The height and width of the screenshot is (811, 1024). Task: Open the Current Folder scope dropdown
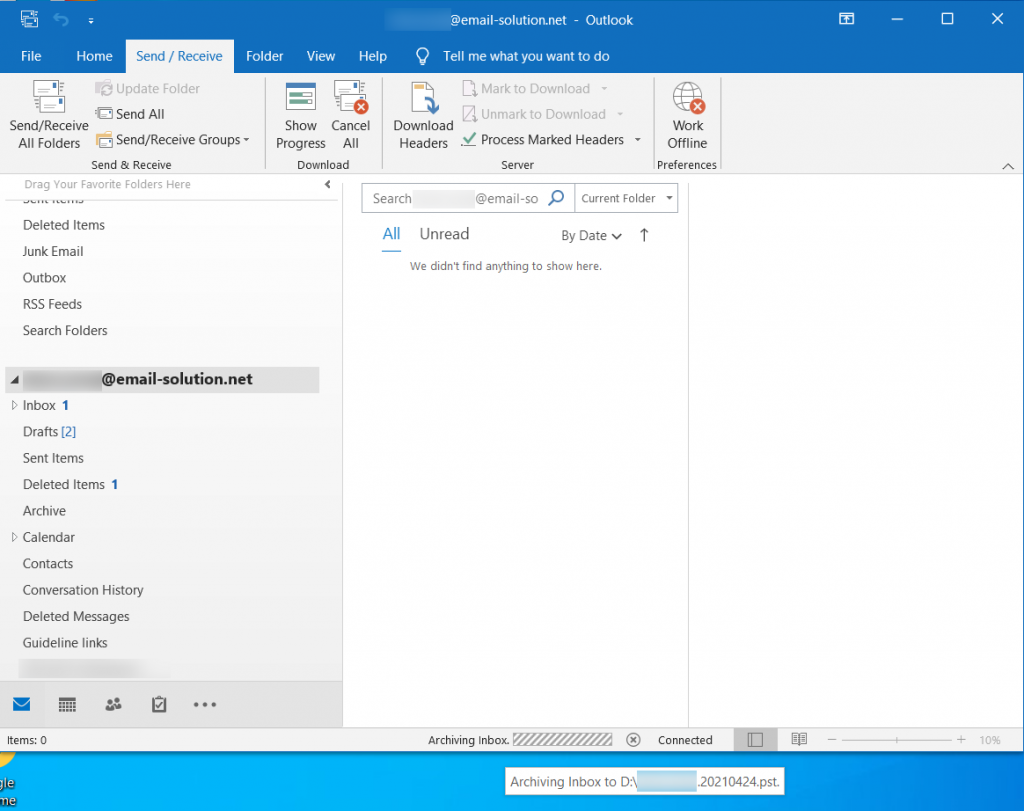[626, 199]
